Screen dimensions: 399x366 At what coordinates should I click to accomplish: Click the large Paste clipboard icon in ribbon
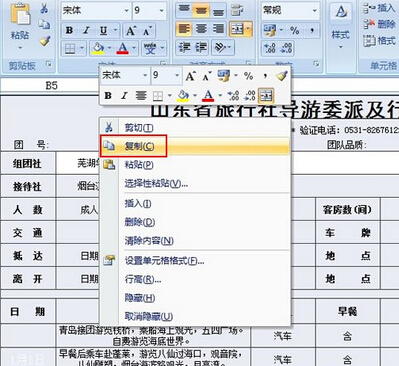20,14
